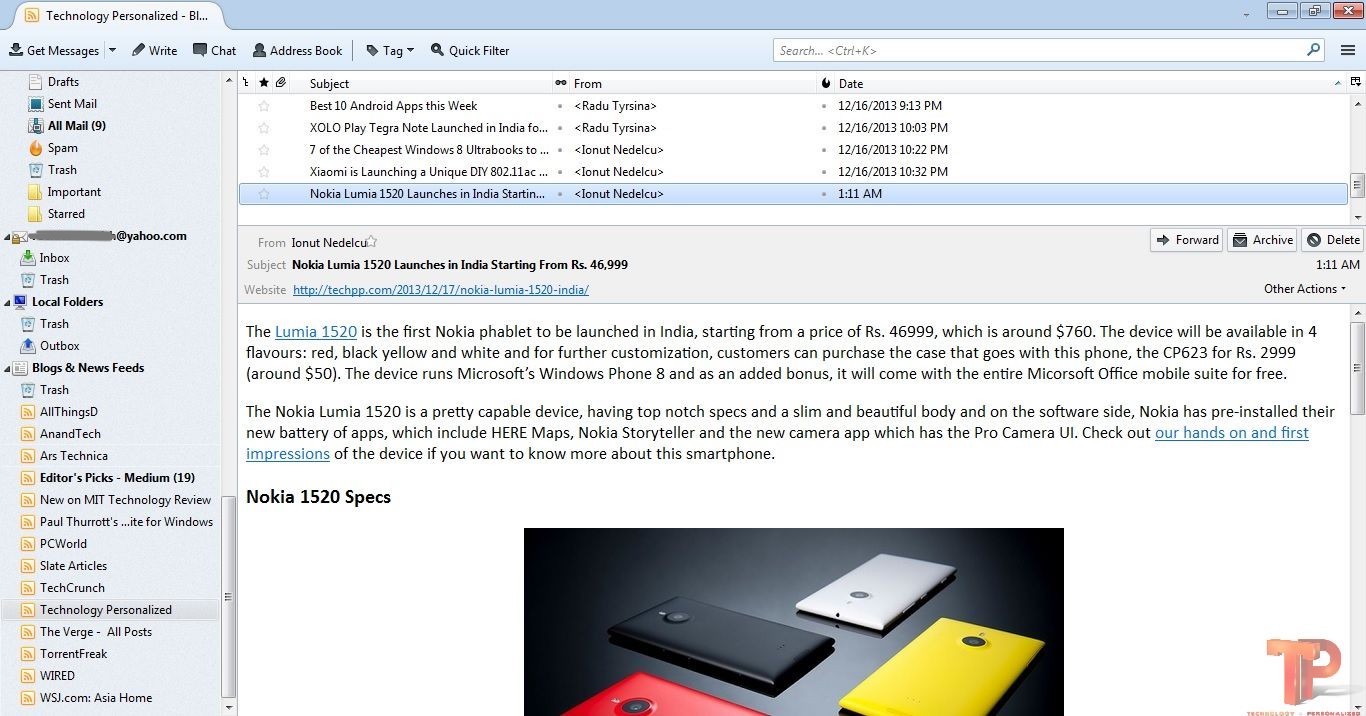
Task: Select the TechCrunch feed
Action: (72, 587)
